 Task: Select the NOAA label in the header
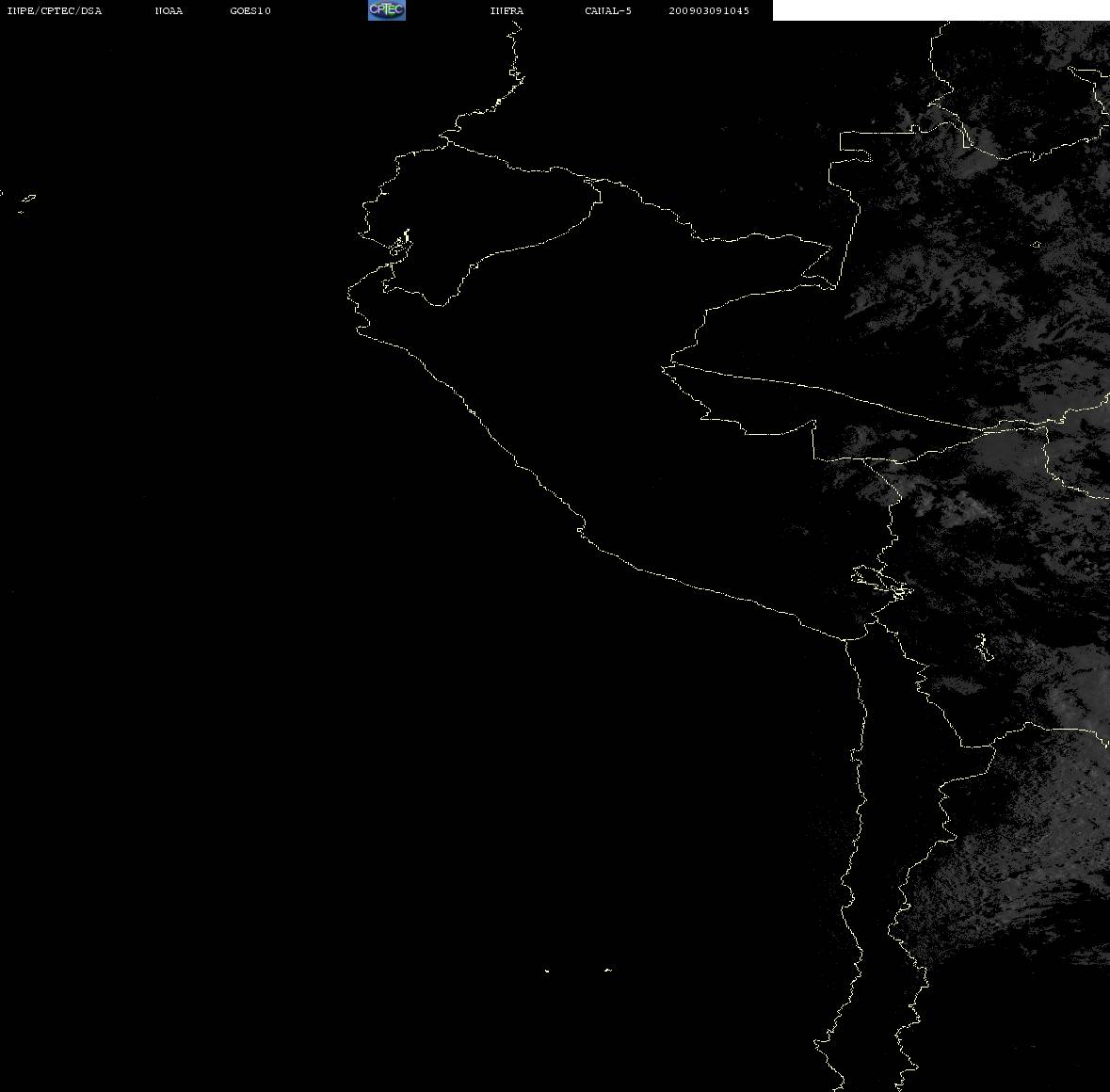click(169, 10)
